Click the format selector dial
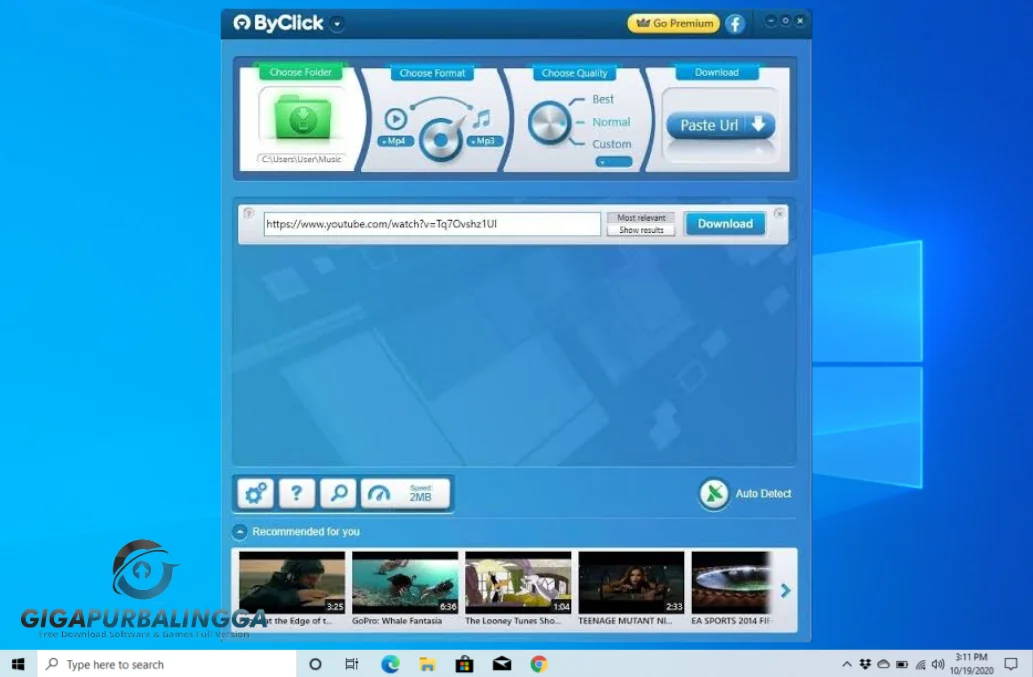The width and height of the screenshot is (1033, 677). [440, 139]
